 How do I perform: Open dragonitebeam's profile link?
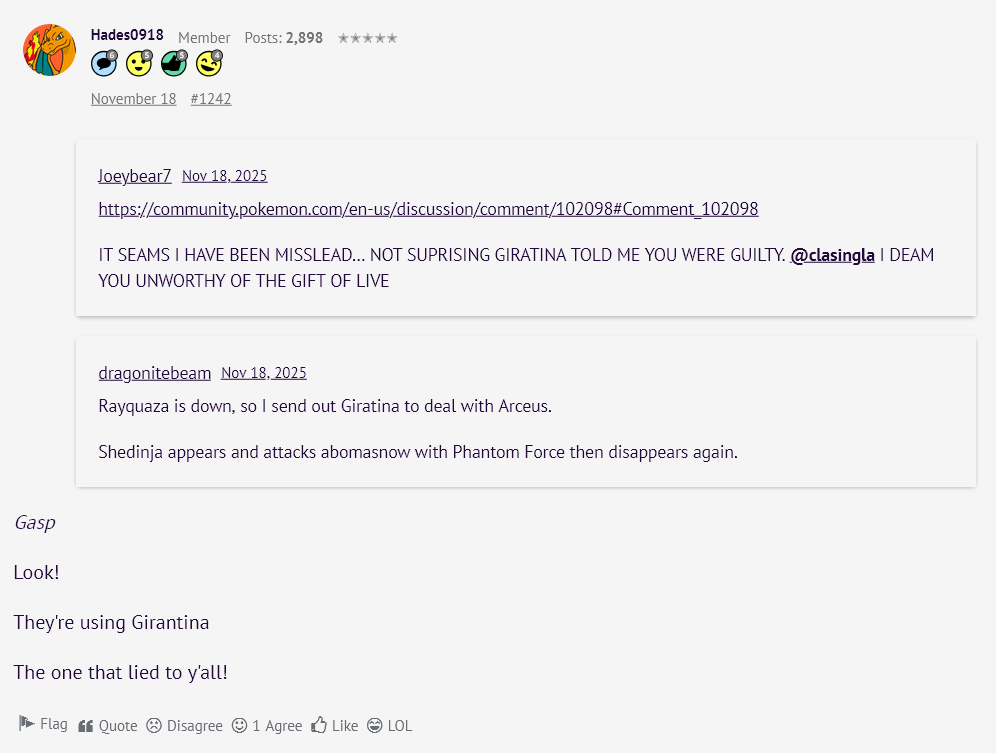(x=154, y=373)
